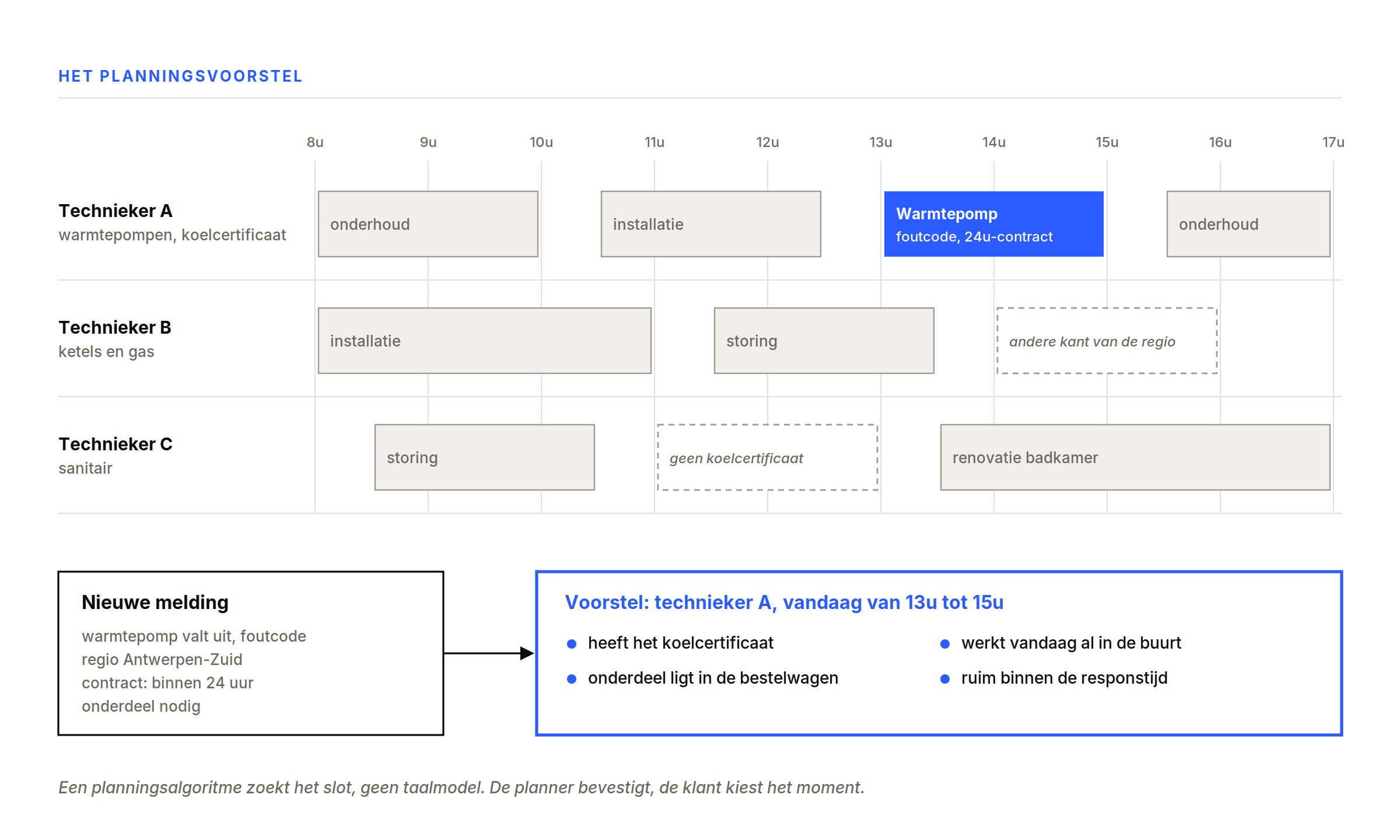Select the 'Technieker B' row label
This screenshot has height=840, width=1400.
pos(115,327)
